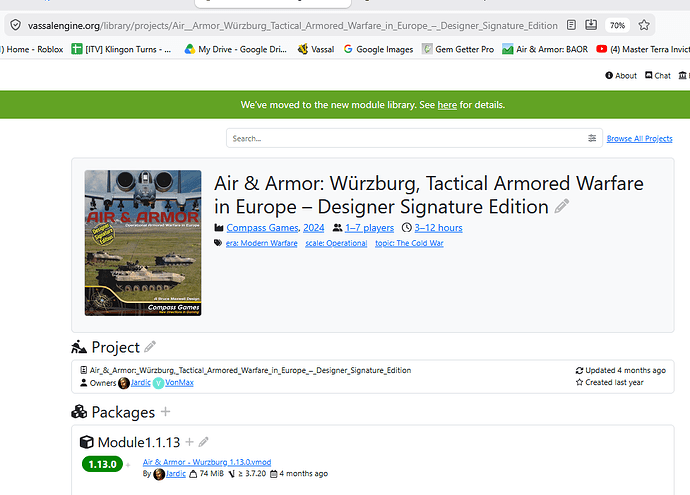Select tag era: Modern Warfare

coord(261,243)
